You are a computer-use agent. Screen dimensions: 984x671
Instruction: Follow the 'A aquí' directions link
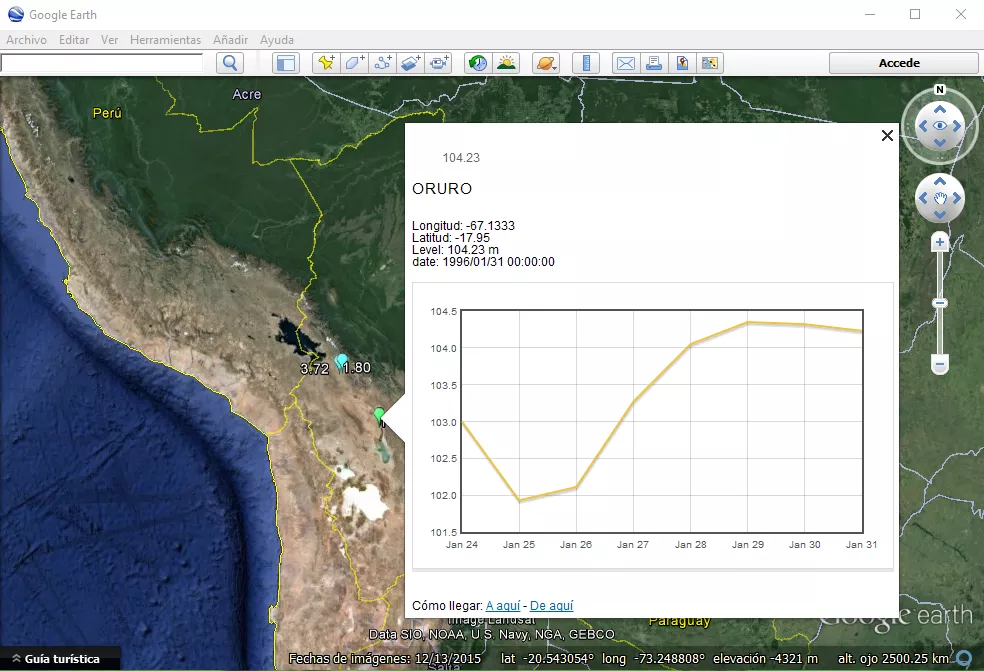coord(504,605)
